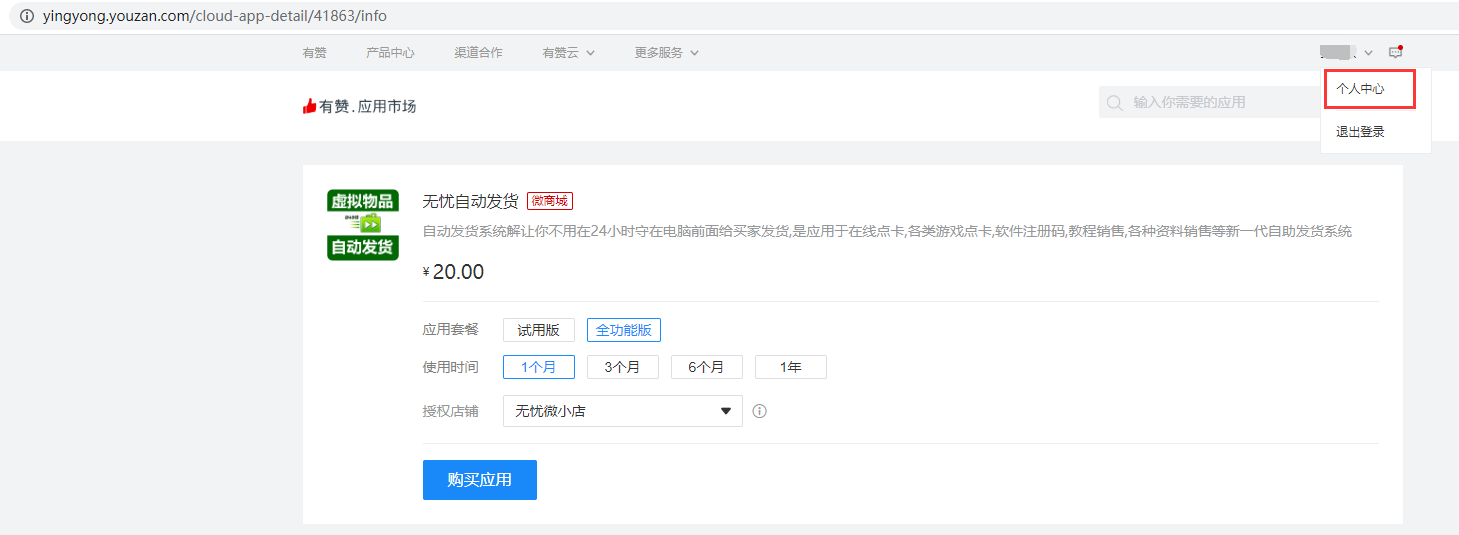Collapse the user account dropdown arrow
Image resolution: width=1459 pixels, height=535 pixels.
pos(1368,53)
